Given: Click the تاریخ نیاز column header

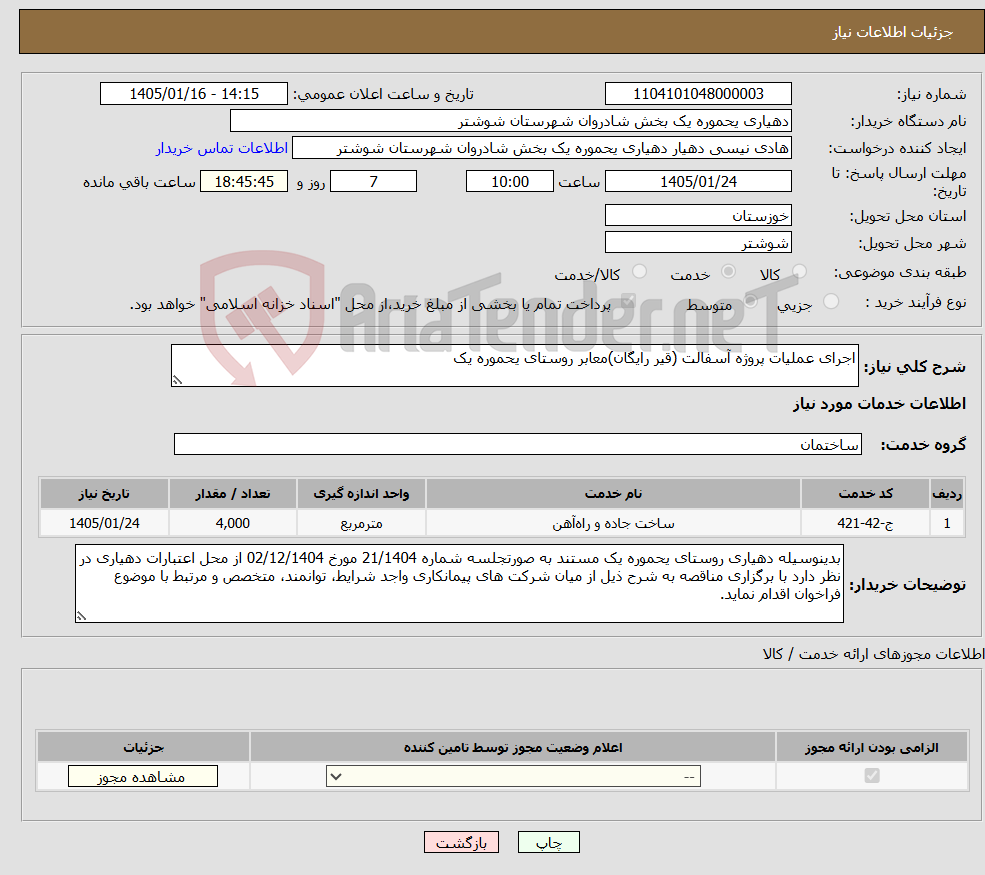Looking at the screenshot, I should point(104,494).
